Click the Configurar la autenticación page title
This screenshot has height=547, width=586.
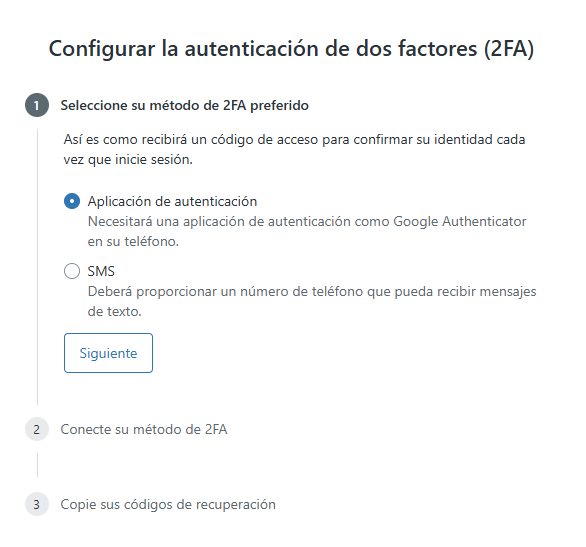292,49
